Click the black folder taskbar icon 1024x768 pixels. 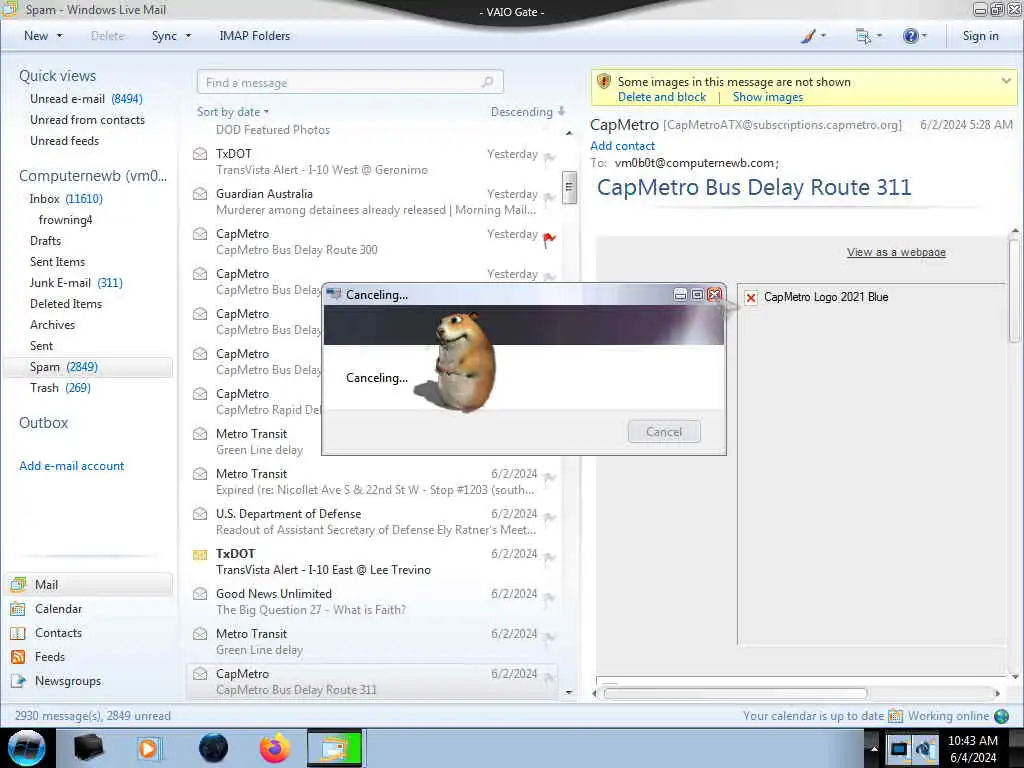point(89,748)
